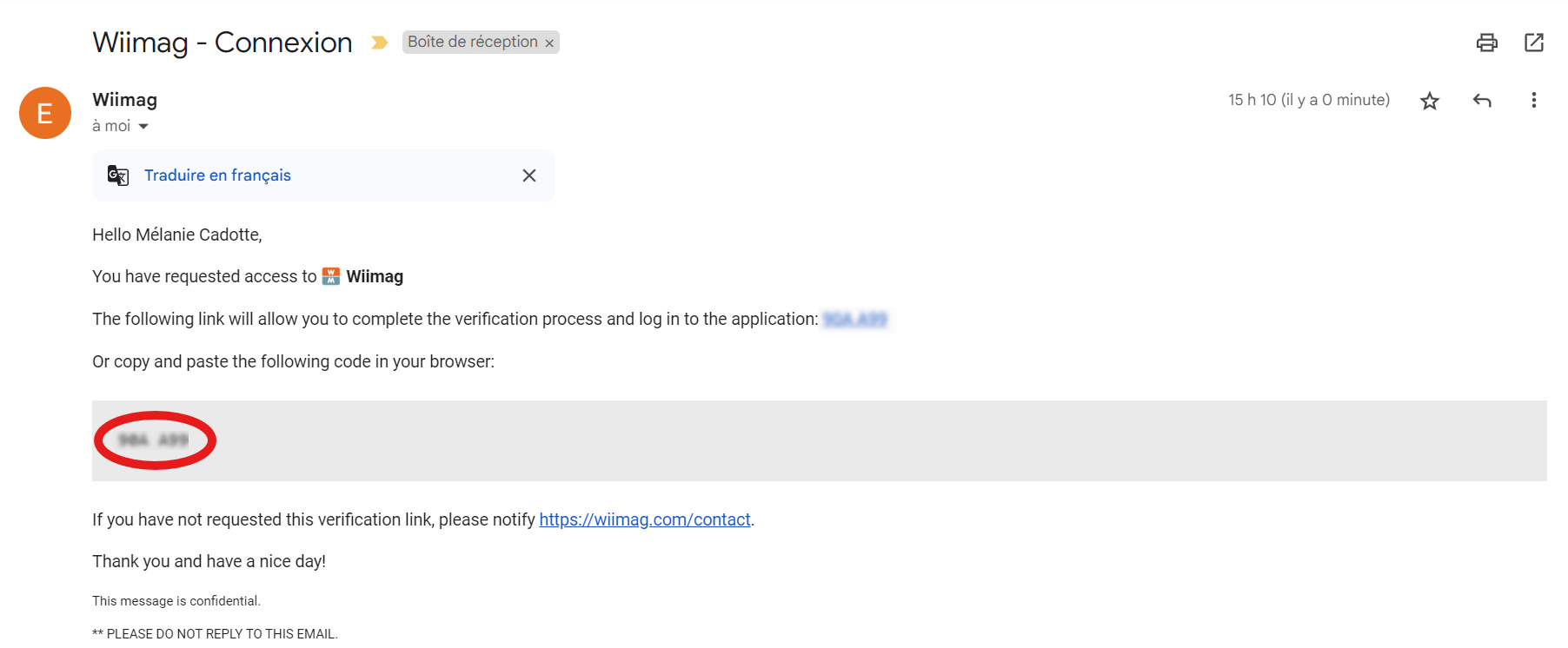The width and height of the screenshot is (1568, 648).
Task: Click the Google Translate icon
Action: 118,175
